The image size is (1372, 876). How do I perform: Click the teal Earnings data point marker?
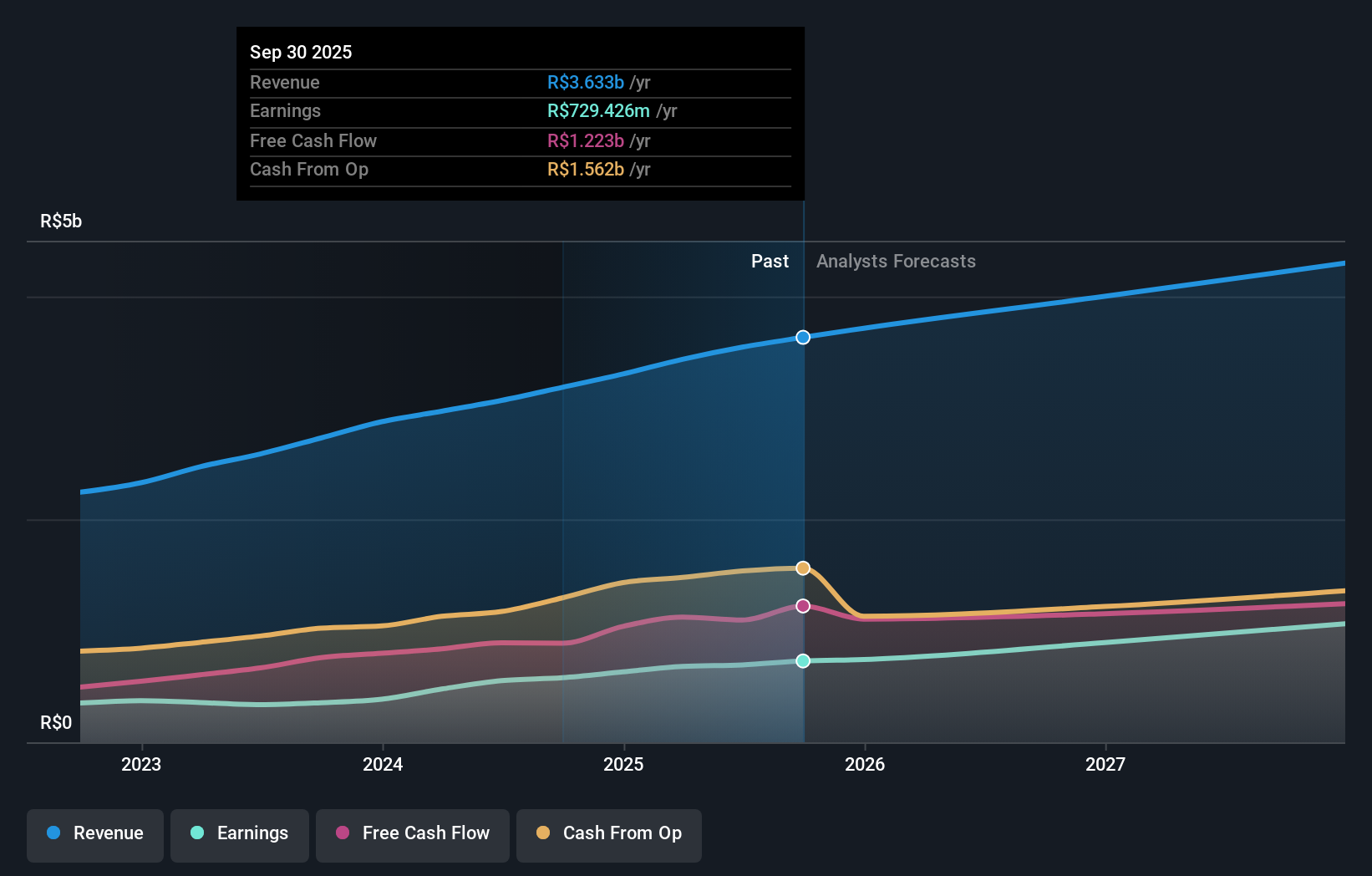coord(803,660)
